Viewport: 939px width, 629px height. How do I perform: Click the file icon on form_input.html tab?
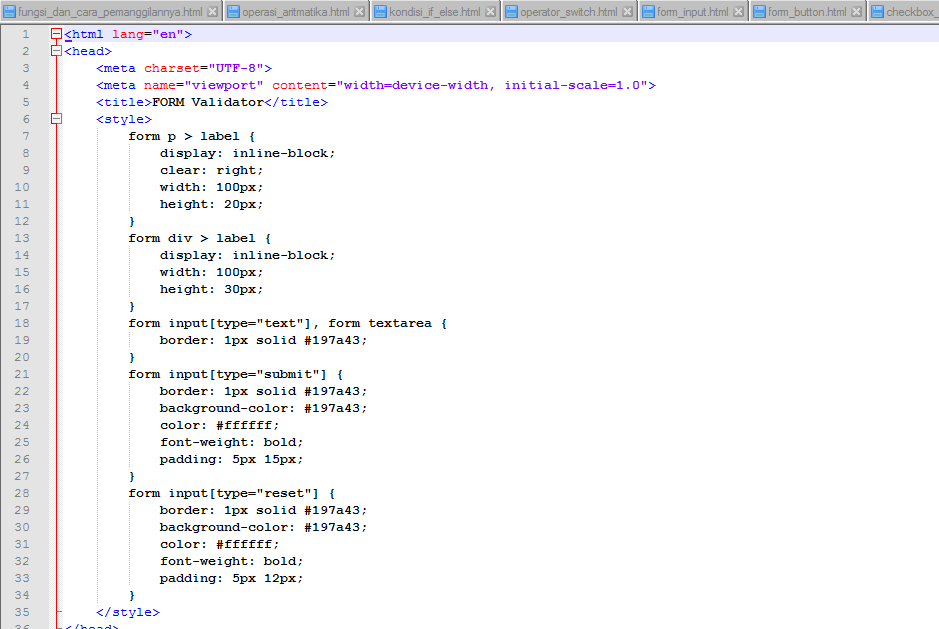648,10
